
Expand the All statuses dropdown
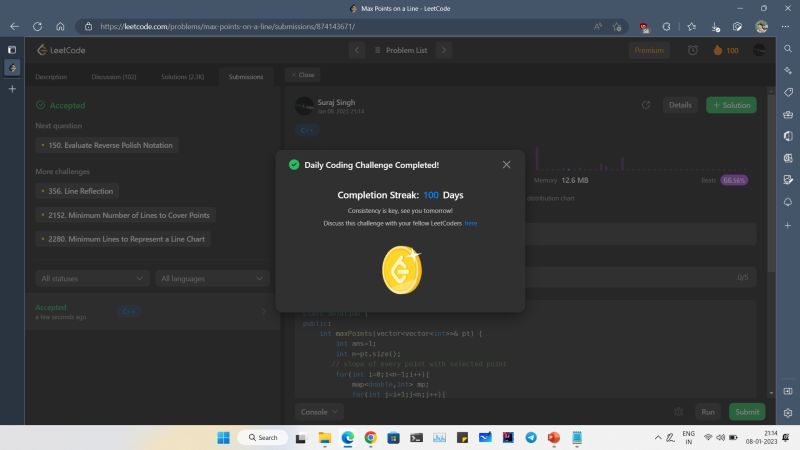(x=91, y=278)
